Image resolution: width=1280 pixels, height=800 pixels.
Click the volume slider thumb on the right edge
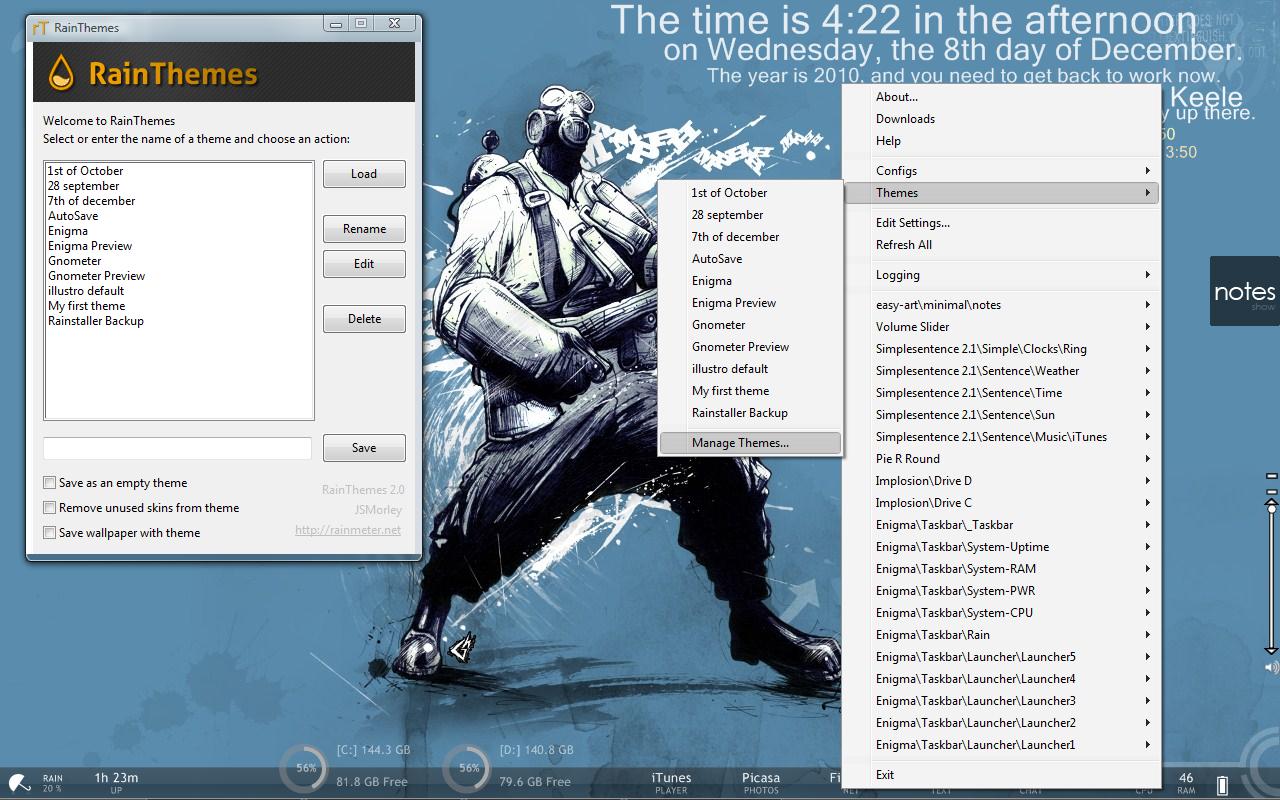1271,509
